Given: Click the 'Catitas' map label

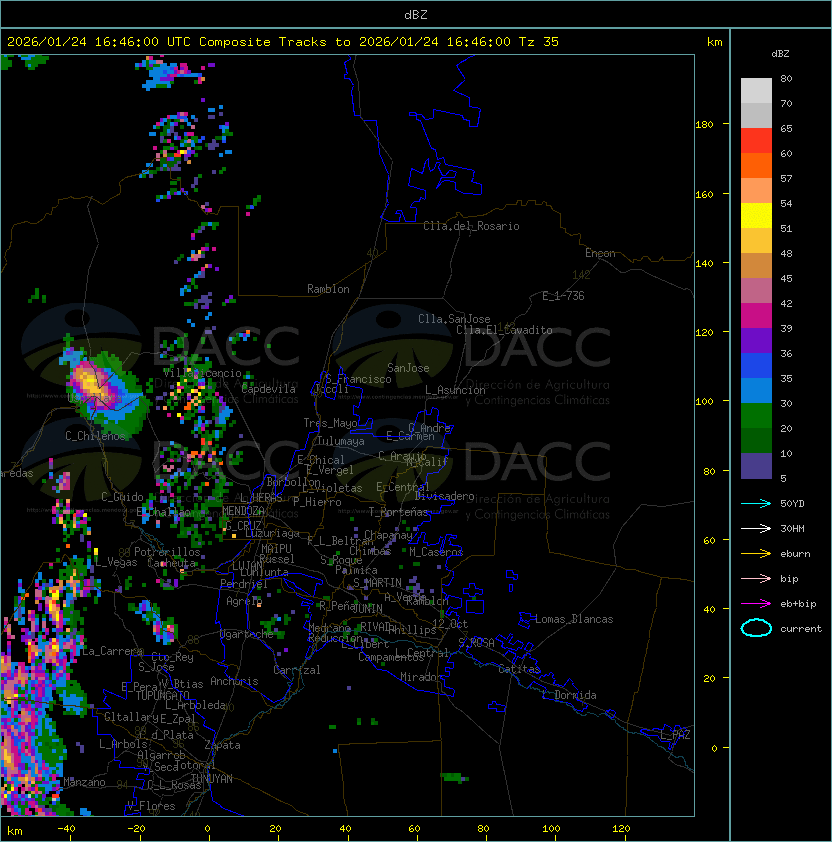Looking at the screenshot, I should click(x=519, y=669).
